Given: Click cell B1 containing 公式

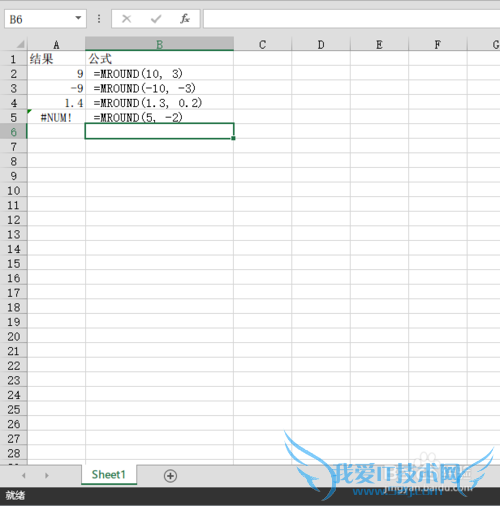Looking at the screenshot, I should click(x=159, y=59).
